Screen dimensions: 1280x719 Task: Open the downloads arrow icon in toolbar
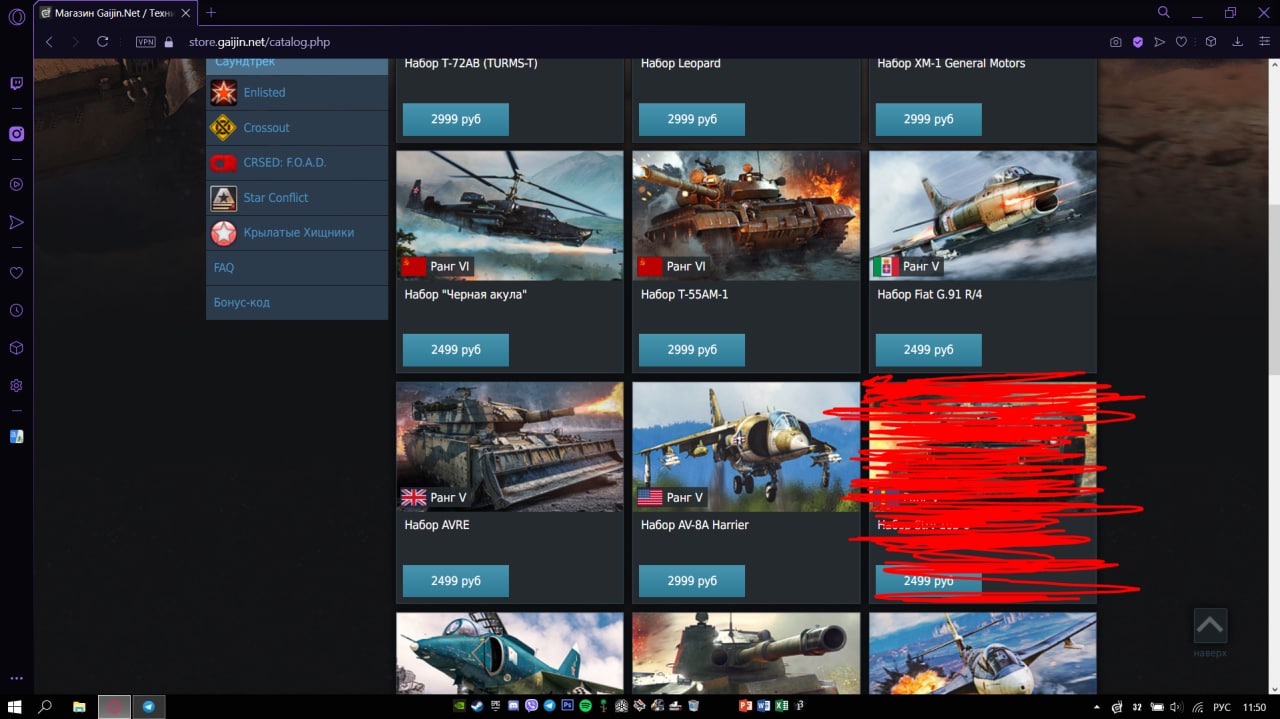(x=1237, y=42)
